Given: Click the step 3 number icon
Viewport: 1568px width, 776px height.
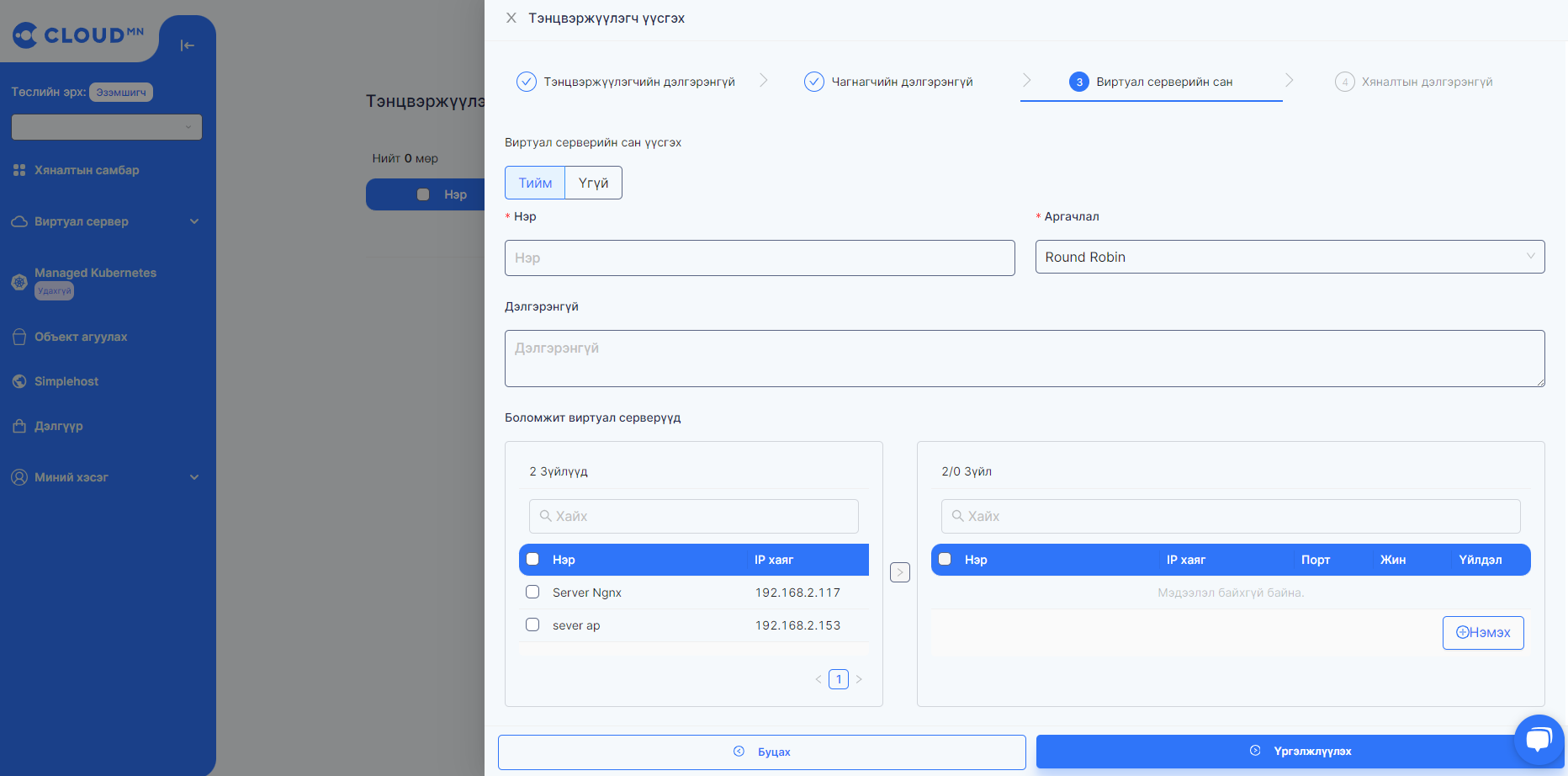Looking at the screenshot, I should pos(1079,82).
